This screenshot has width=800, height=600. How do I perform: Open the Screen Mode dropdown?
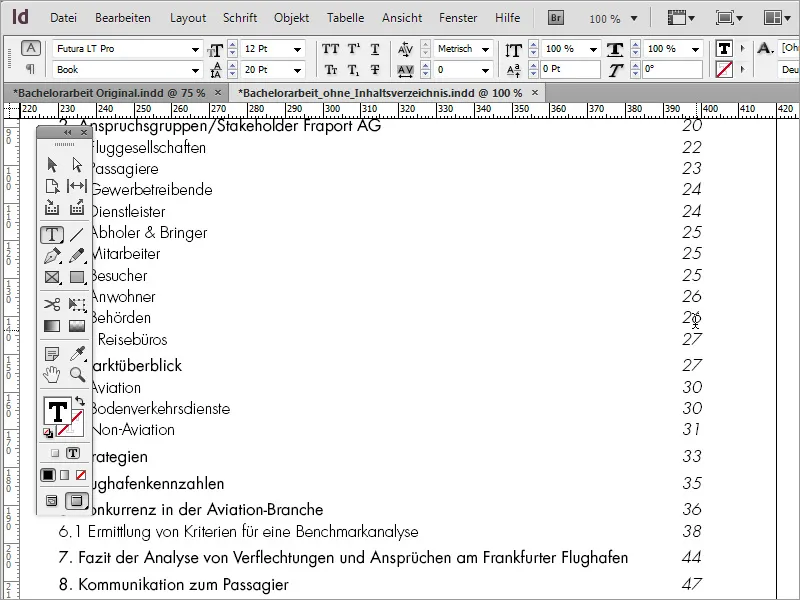(727, 18)
